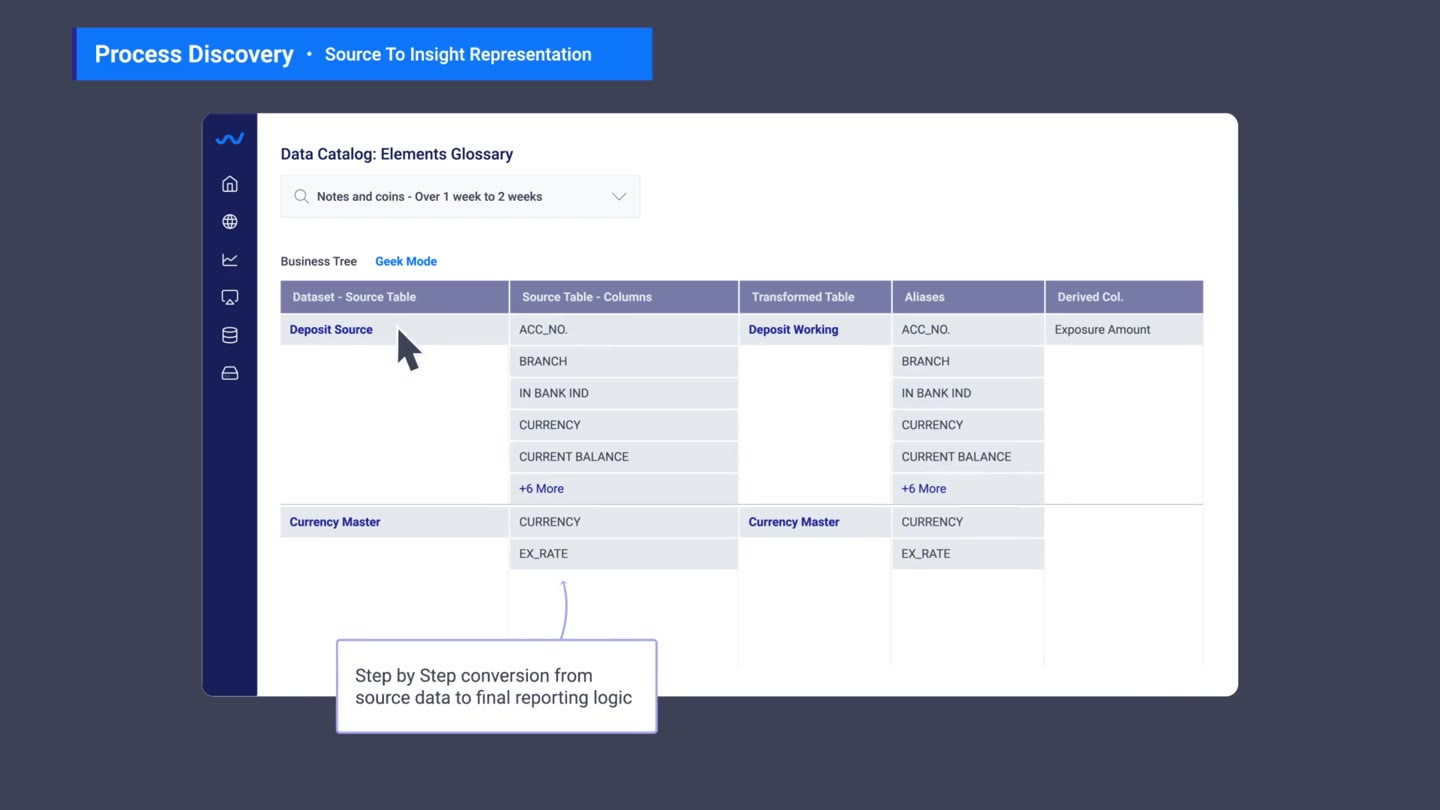Click the storage drive sidebar icon
The width and height of the screenshot is (1440, 810).
coord(230,373)
